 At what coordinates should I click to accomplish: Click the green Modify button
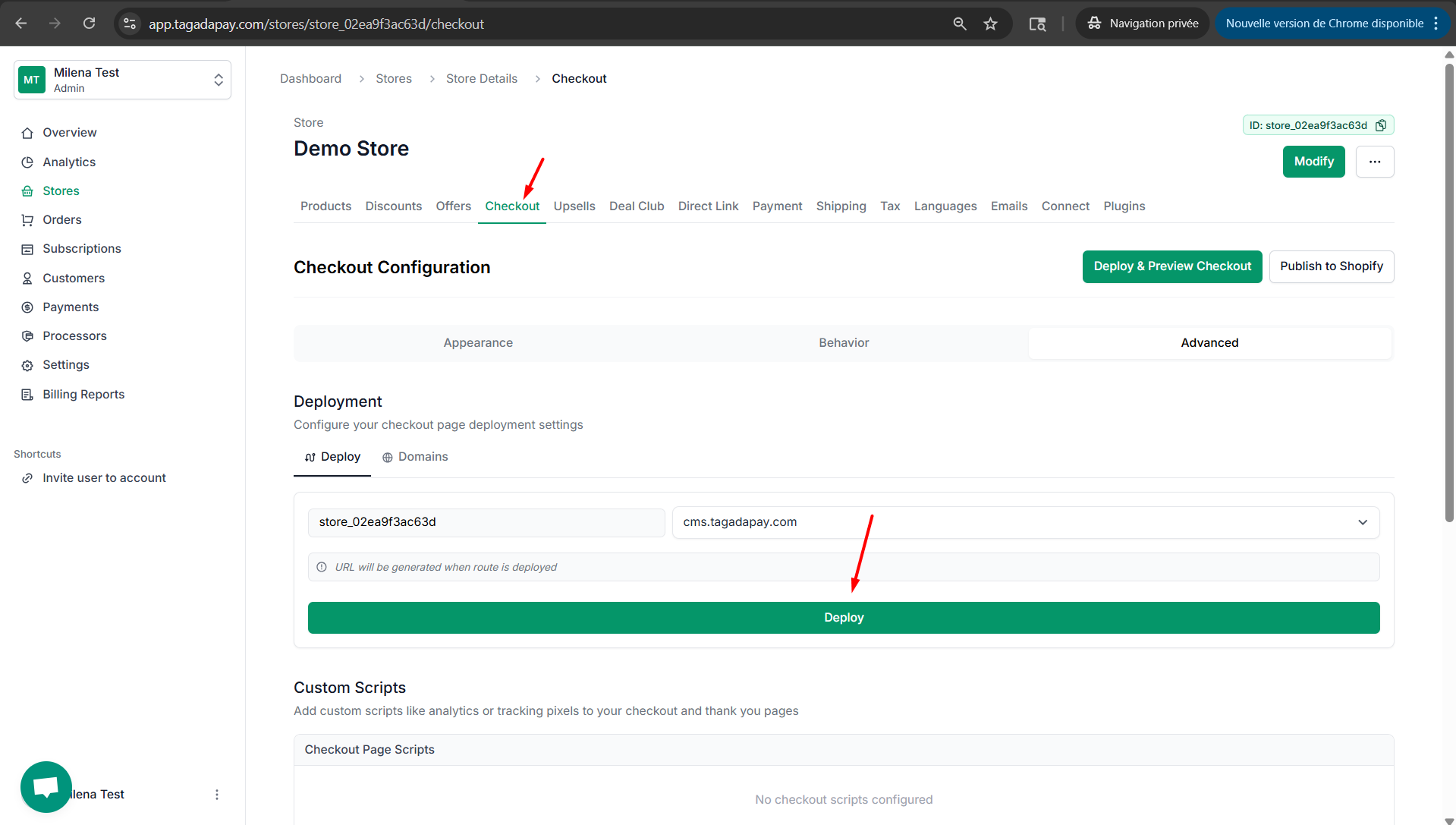(x=1314, y=162)
